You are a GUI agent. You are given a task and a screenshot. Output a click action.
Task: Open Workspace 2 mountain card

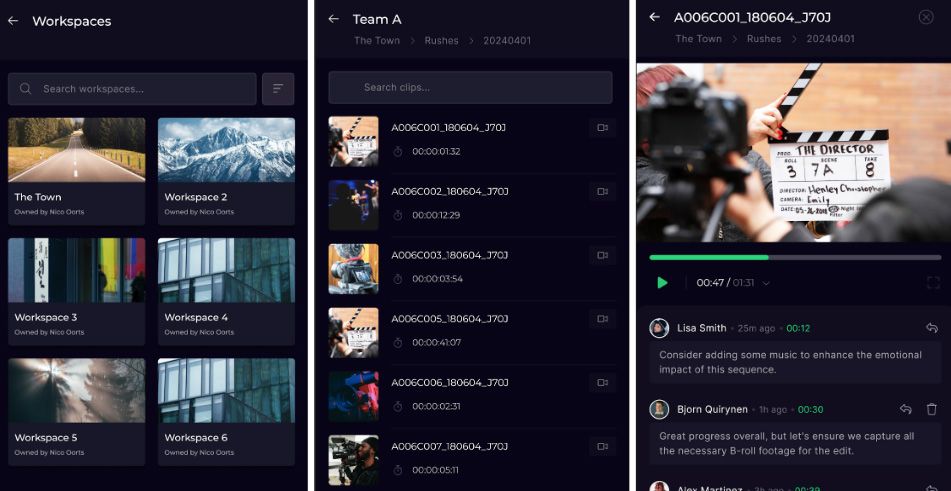226,171
